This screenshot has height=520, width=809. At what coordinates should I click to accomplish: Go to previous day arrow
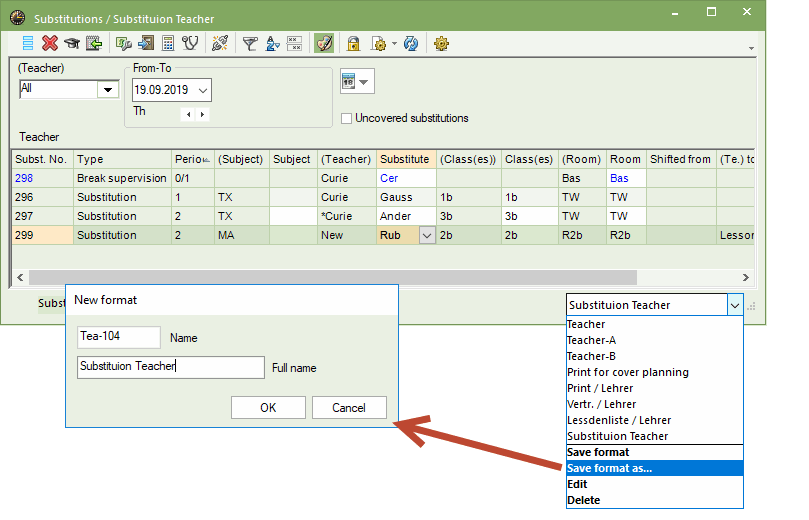(x=188, y=115)
